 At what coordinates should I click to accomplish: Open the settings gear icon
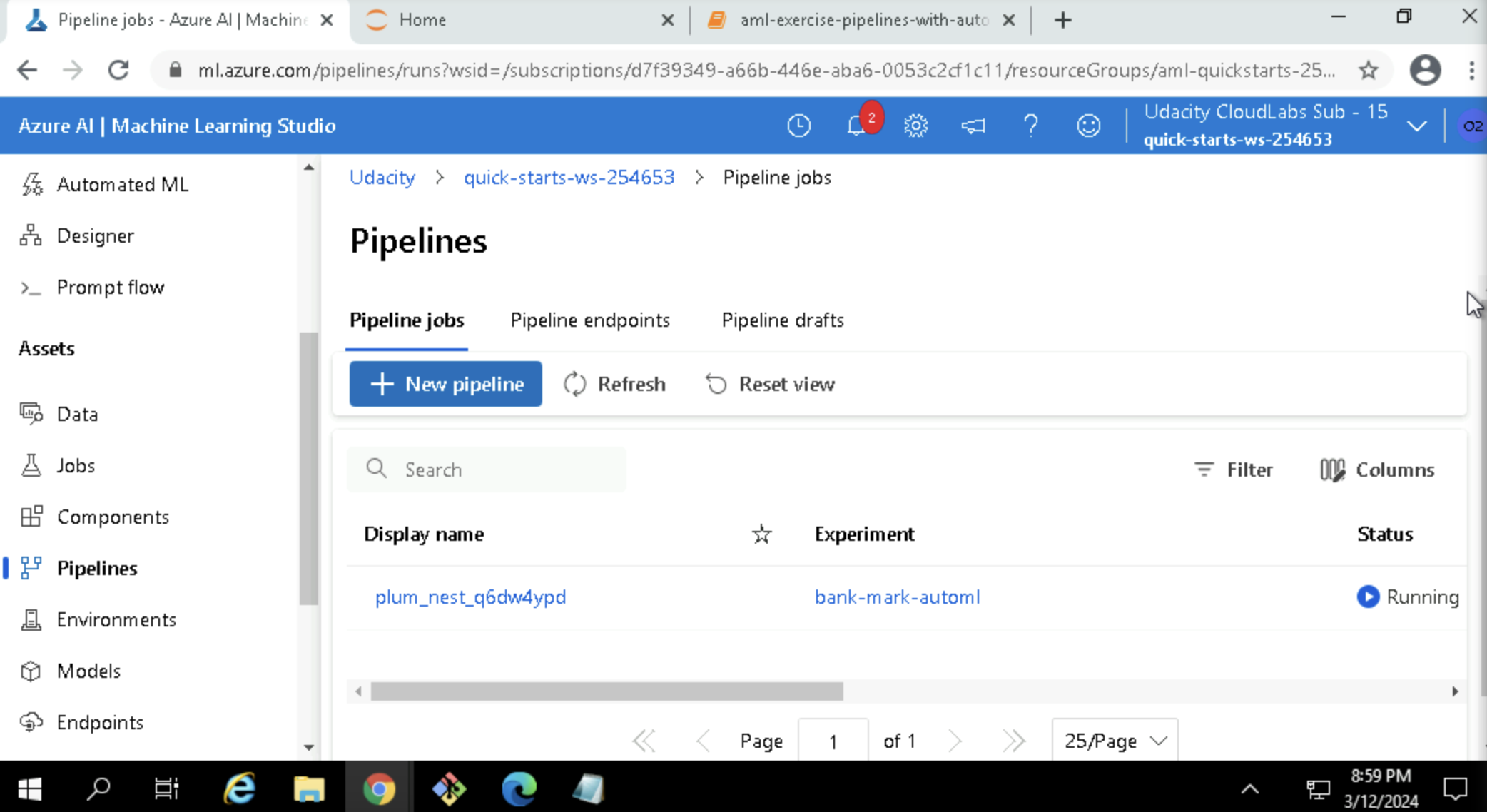tap(915, 126)
